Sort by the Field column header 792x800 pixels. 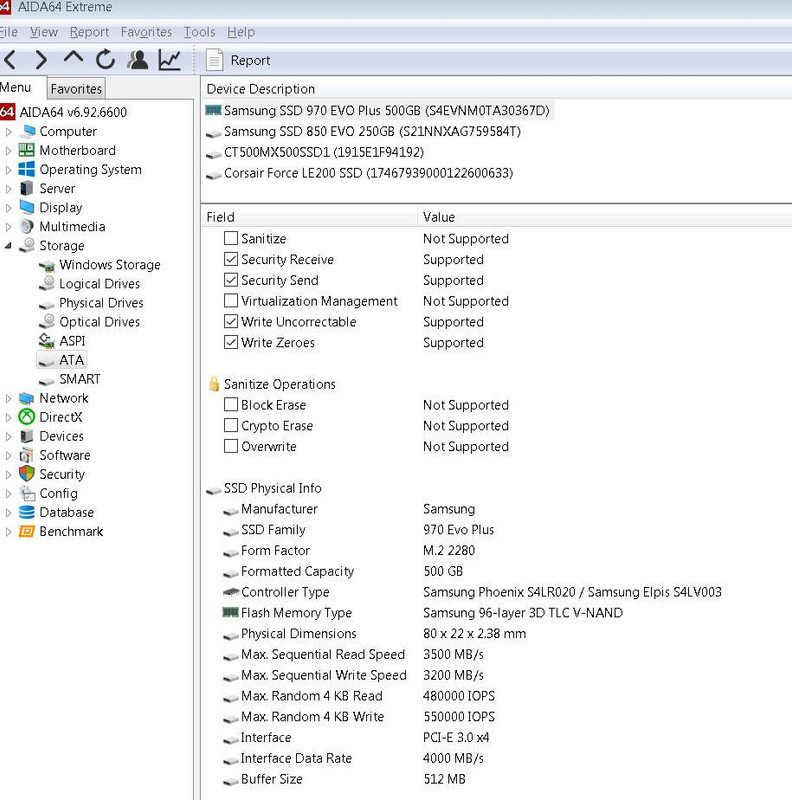(x=310, y=217)
